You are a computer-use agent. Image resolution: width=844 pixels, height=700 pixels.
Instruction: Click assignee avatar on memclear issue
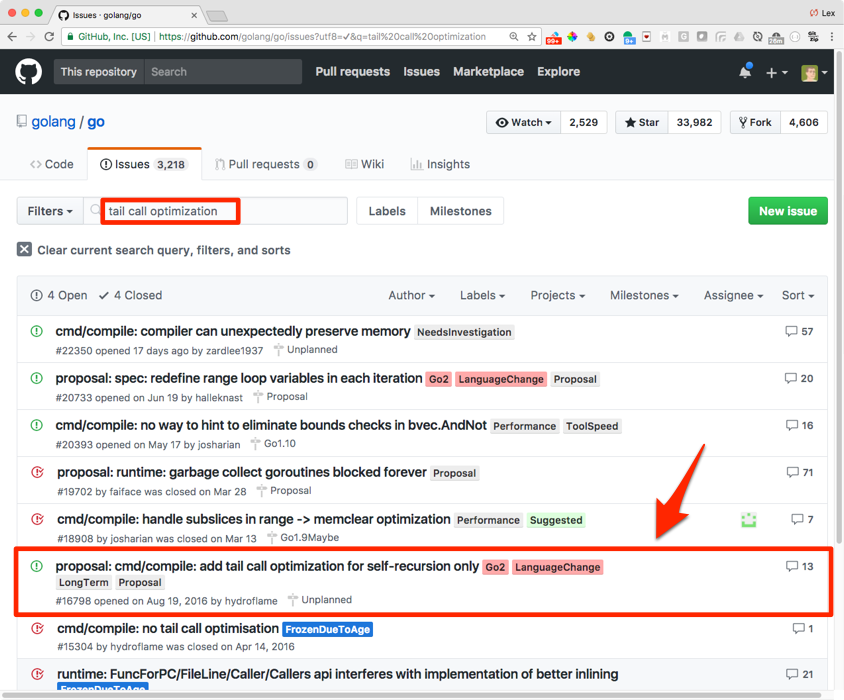tap(748, 520)
